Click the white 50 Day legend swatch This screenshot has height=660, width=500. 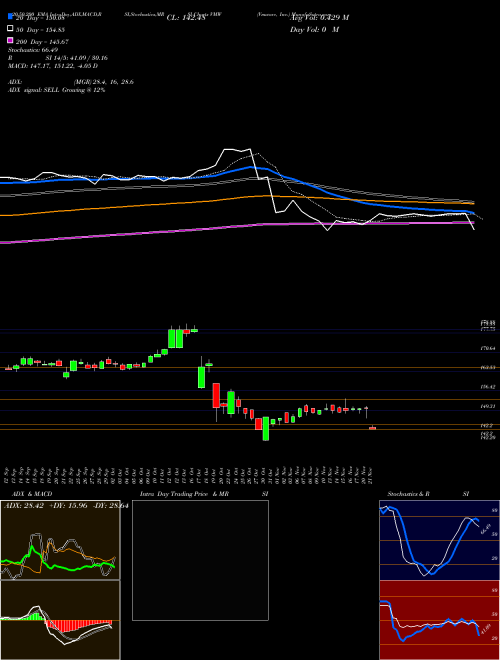[10, 29]
